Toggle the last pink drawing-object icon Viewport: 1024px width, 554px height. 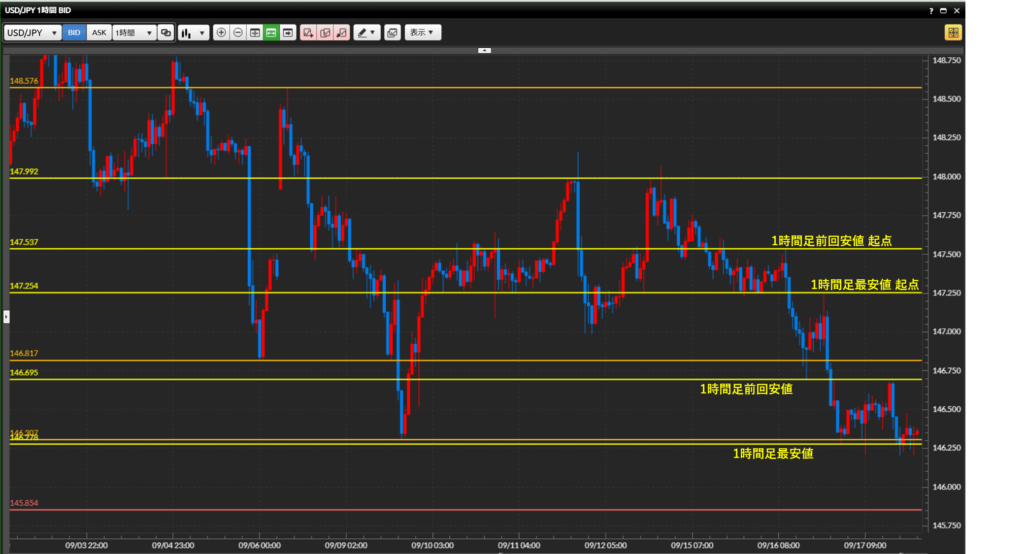(x=342, y=32)
